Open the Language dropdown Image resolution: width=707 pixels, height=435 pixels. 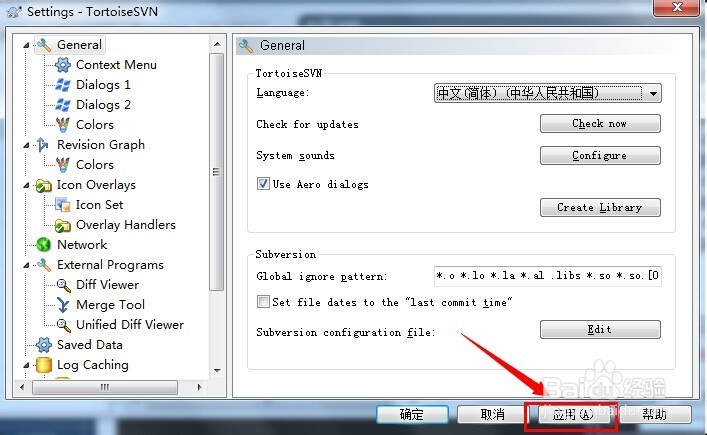pyautogui.click(x=547, y=93)
